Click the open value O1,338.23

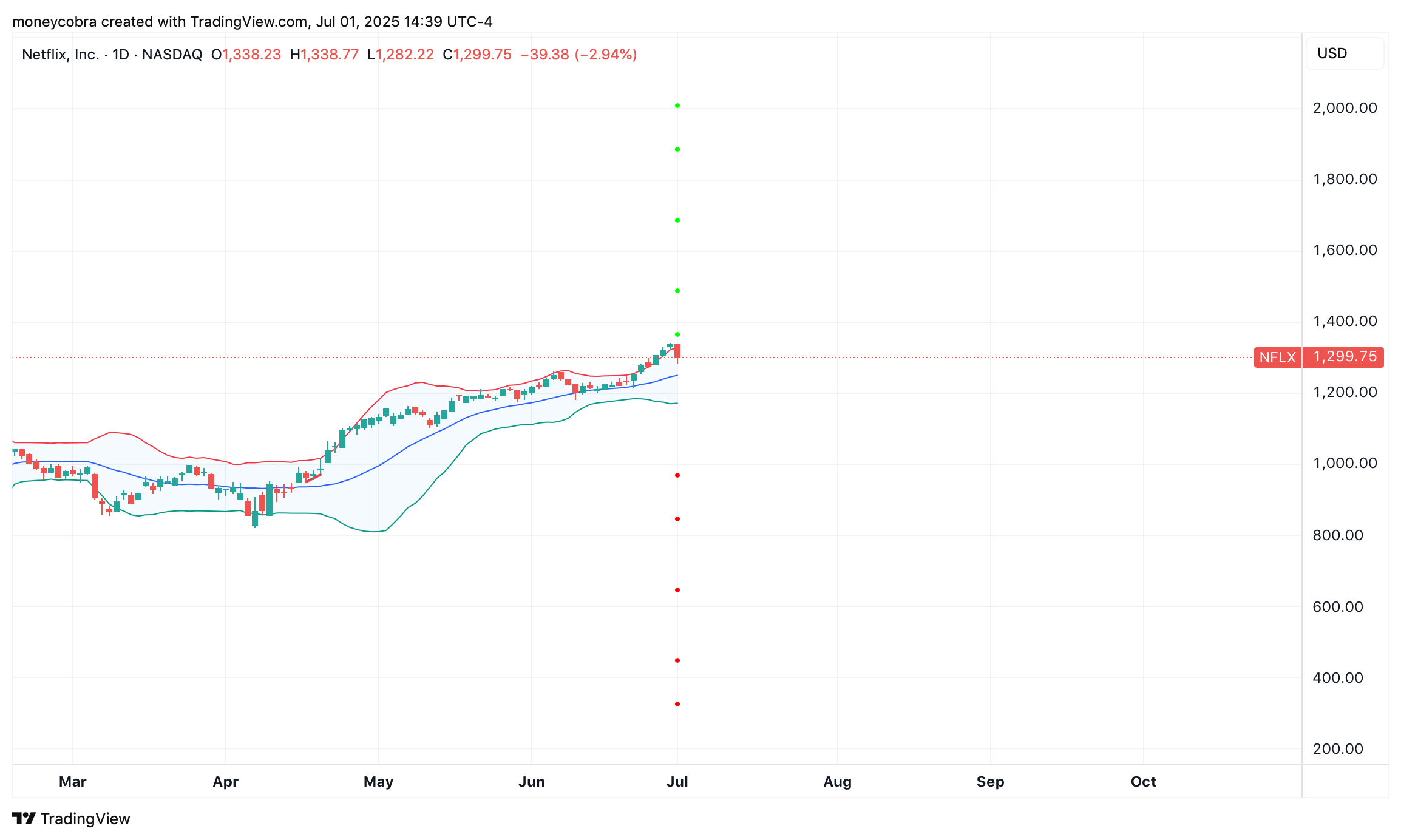(246, 55)
